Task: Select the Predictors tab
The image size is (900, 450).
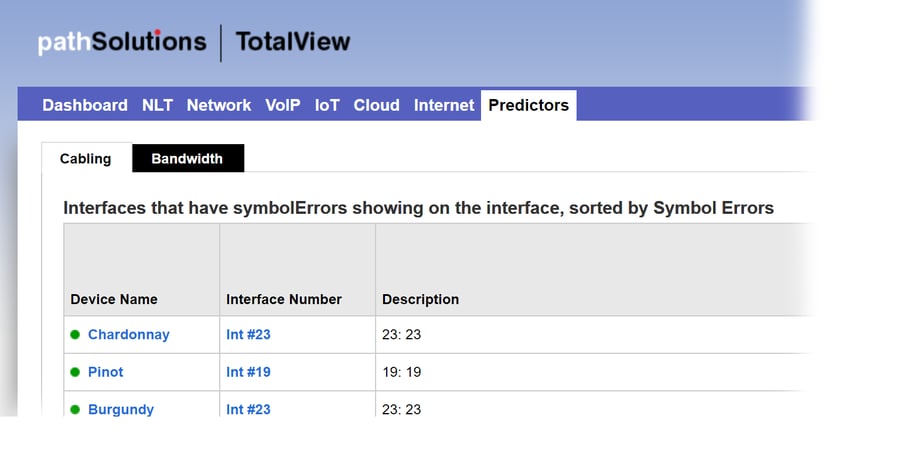Action: tap(529, 105)
